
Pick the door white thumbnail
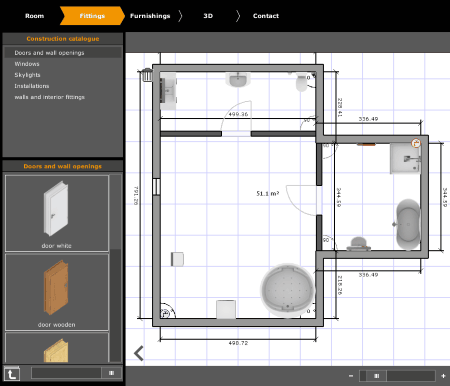(57, 213)
